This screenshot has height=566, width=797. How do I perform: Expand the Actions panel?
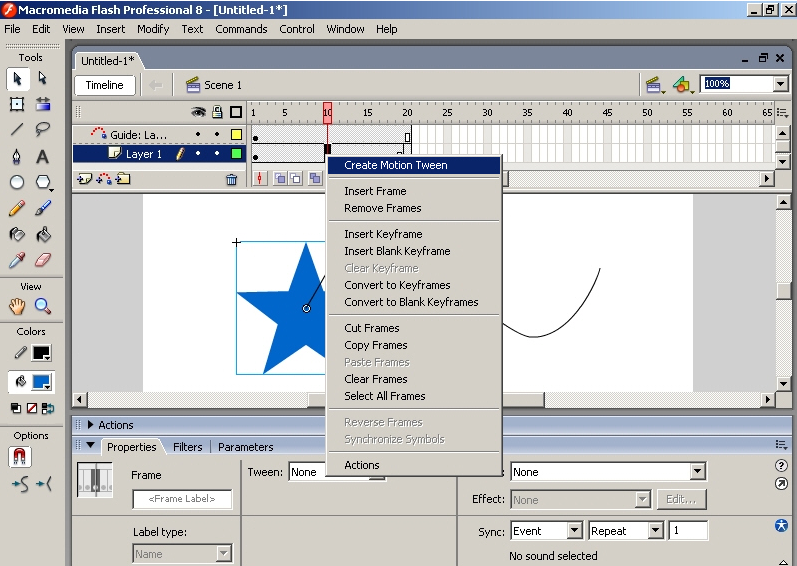(90, 424)
